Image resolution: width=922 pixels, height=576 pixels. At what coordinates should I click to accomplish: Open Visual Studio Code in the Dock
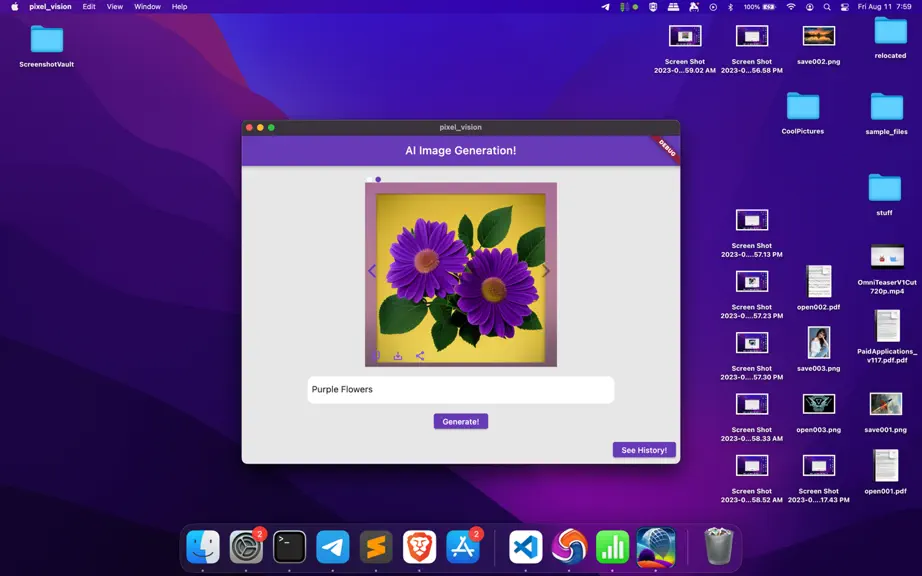click(525, 547)
